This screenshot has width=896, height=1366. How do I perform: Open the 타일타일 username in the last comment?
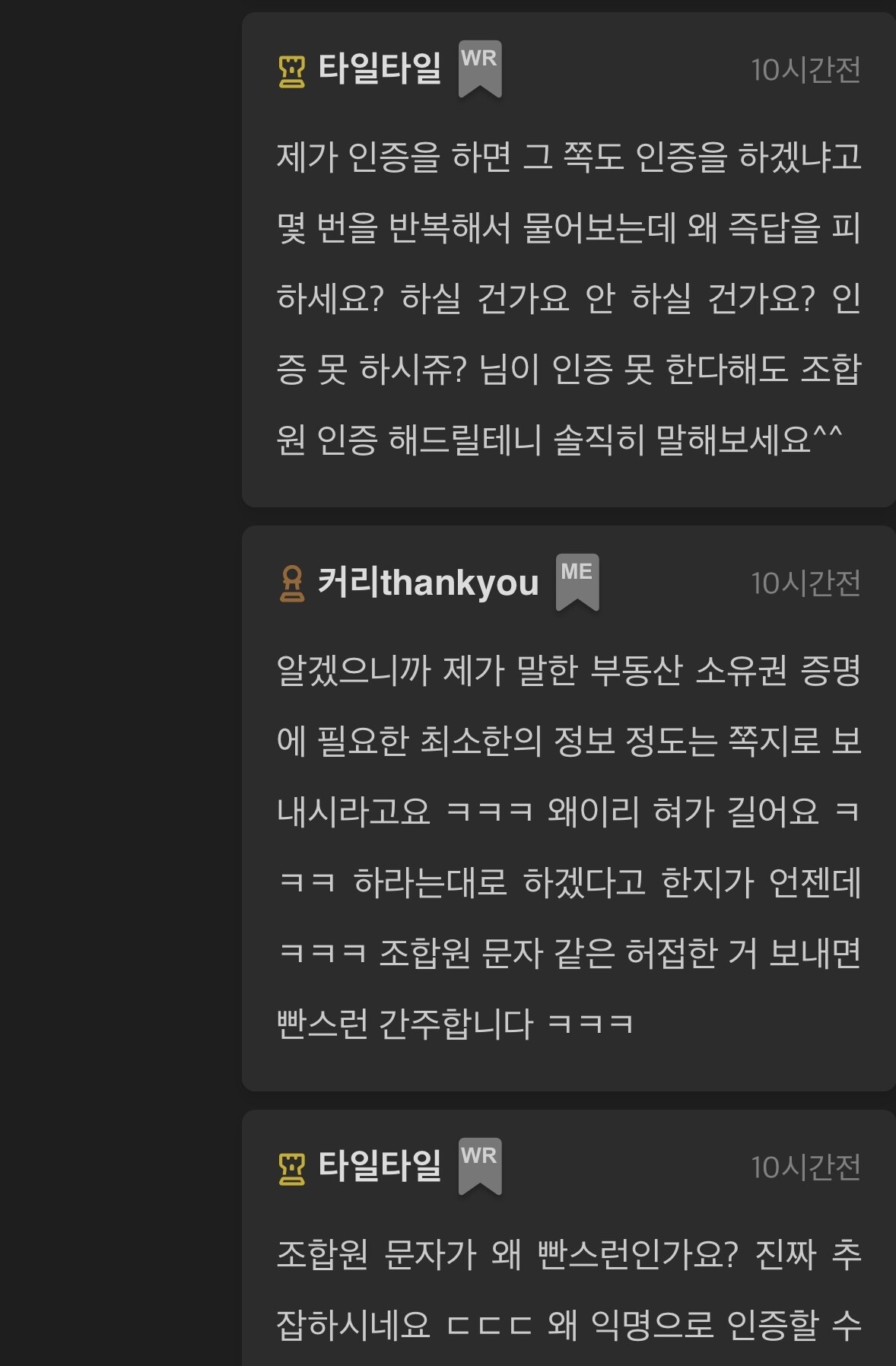pos(380,1167)
